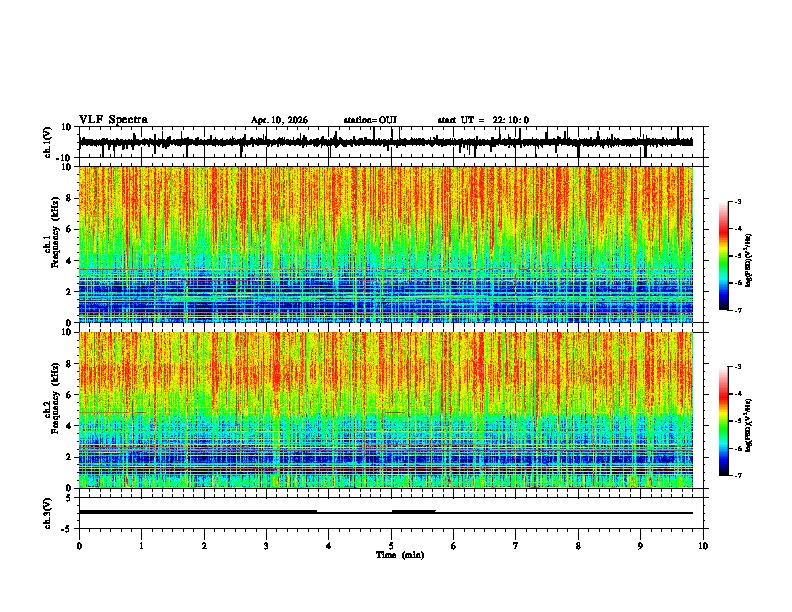Click the "ch.1(V)" waveform axis label

(48, 142)
